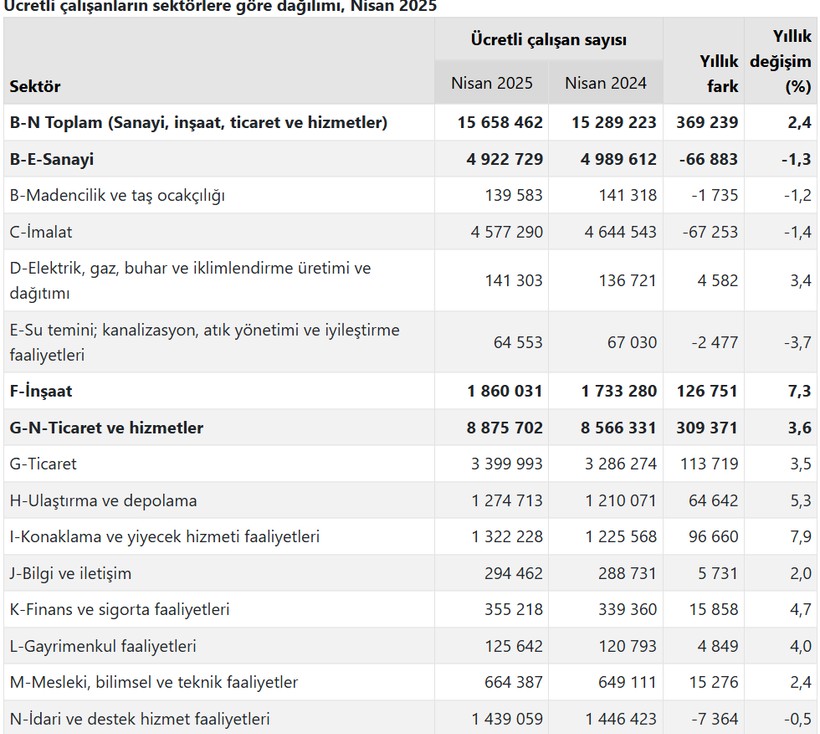Select the B-E-Sanayi row label

pyautogui.click(x=51, y=159)
